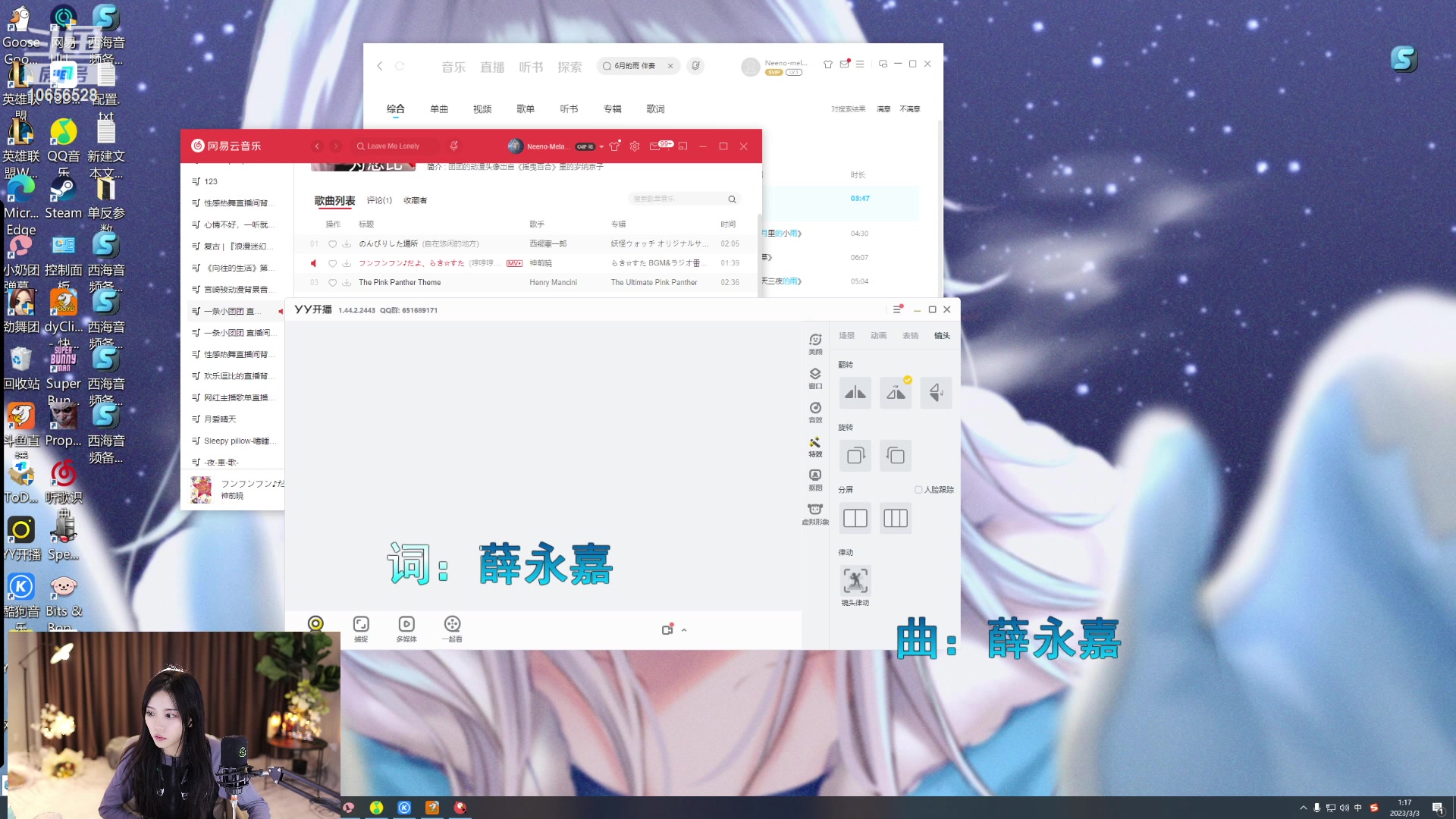Choose the three-pane split screen under 分屏

896,519
